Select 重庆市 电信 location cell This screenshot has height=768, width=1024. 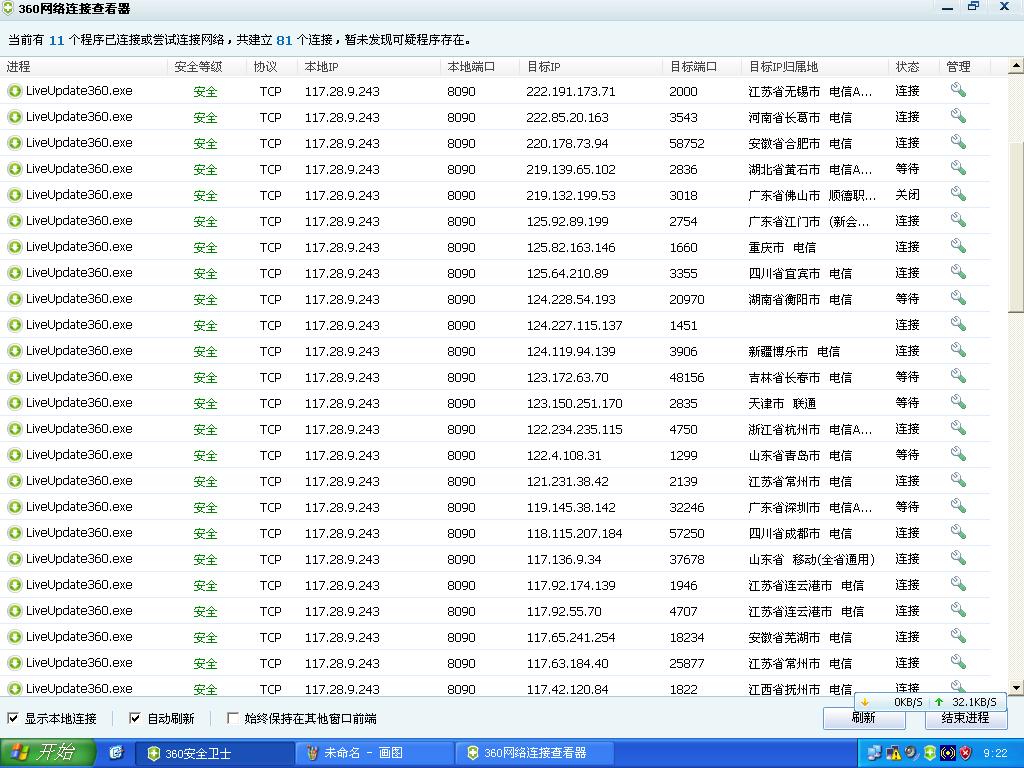(782, 248)
